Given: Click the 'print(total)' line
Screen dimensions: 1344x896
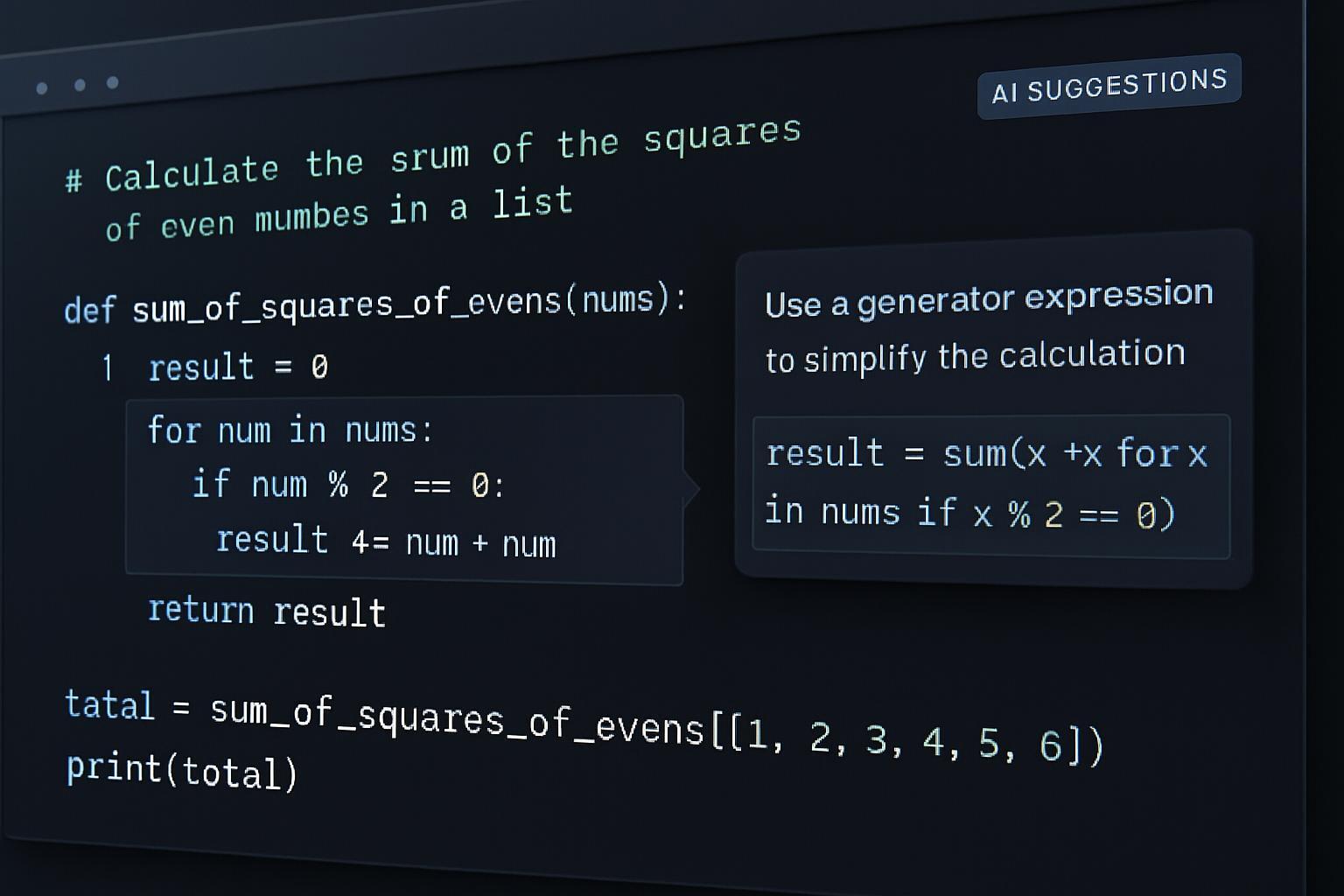Looking at the screenshot, I should pyautogui.click(x=182, y=771).
